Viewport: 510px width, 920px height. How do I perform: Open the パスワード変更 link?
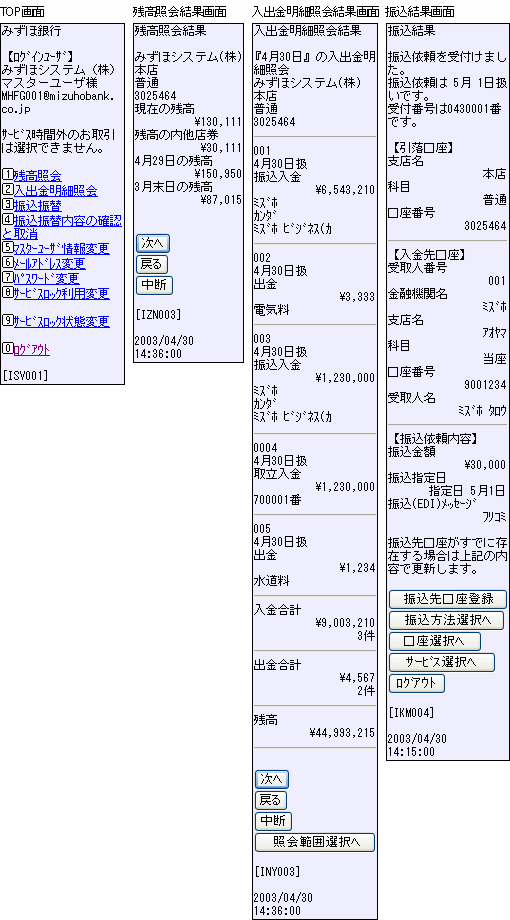[46, 278]
